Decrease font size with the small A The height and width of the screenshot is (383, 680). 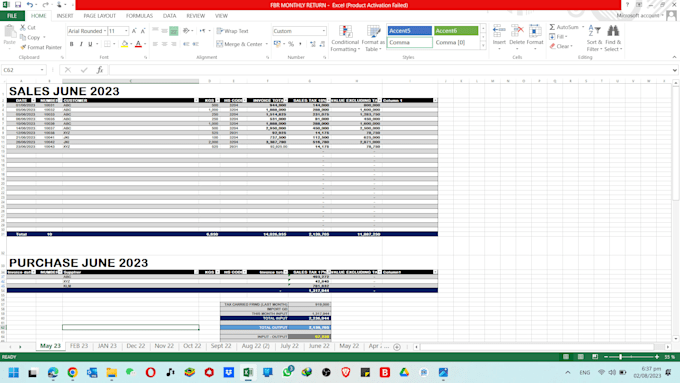pos(143,31)
